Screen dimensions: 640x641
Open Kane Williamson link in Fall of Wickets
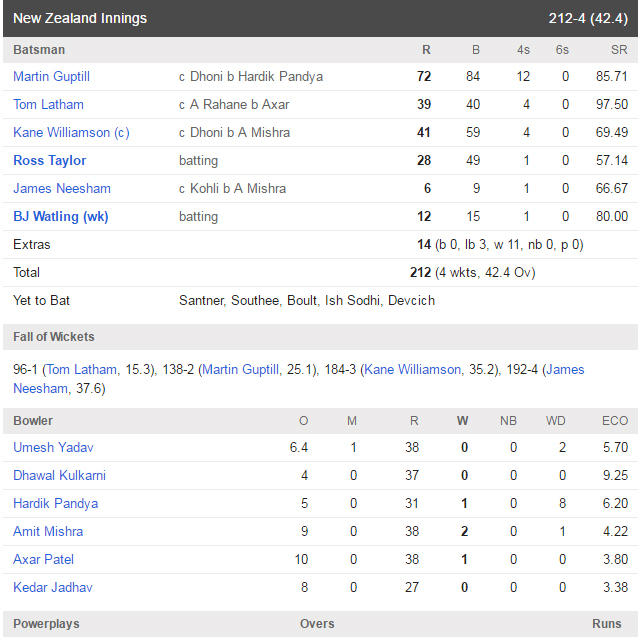412,370
